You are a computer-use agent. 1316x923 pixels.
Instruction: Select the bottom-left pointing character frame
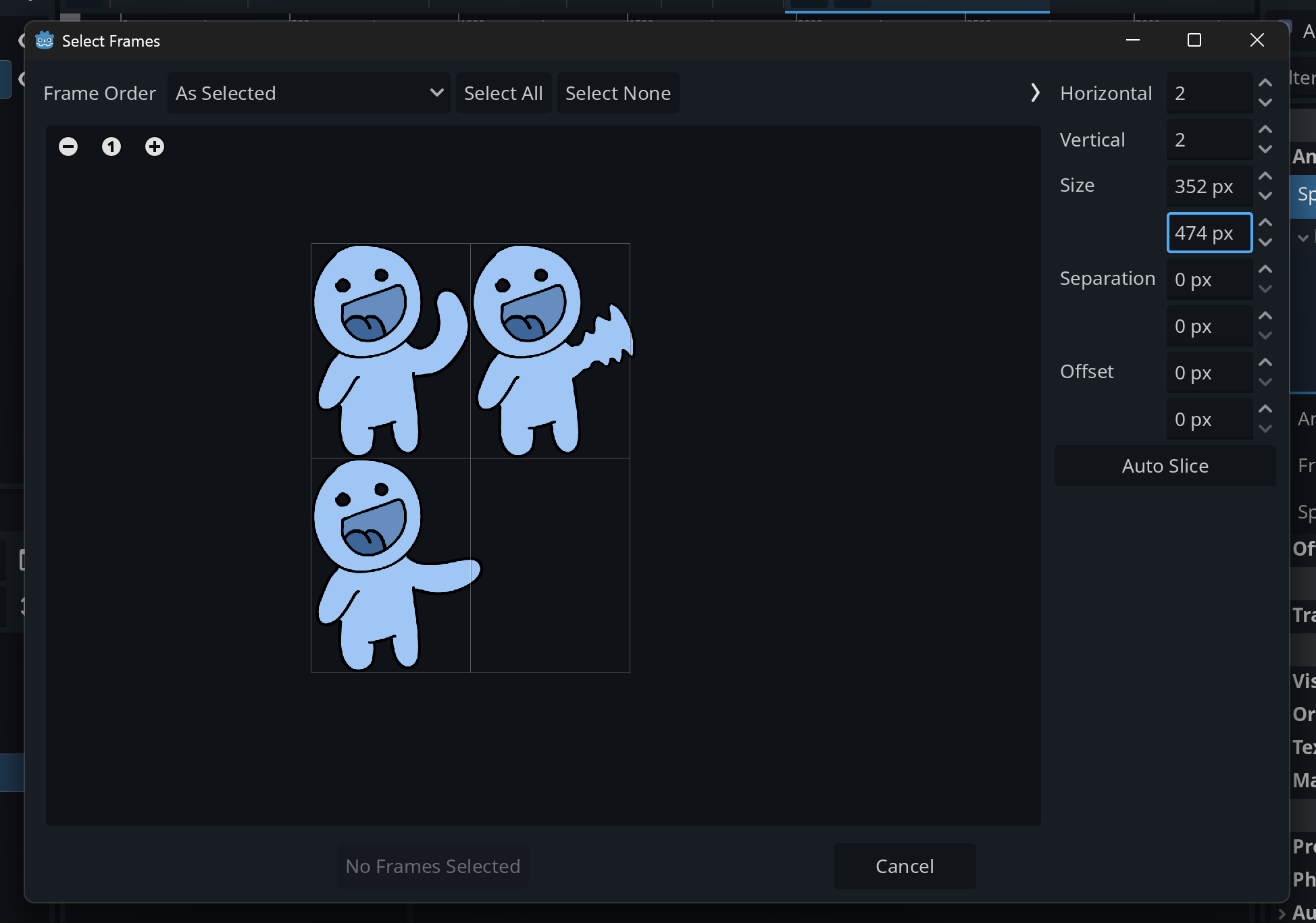[390, 565]
